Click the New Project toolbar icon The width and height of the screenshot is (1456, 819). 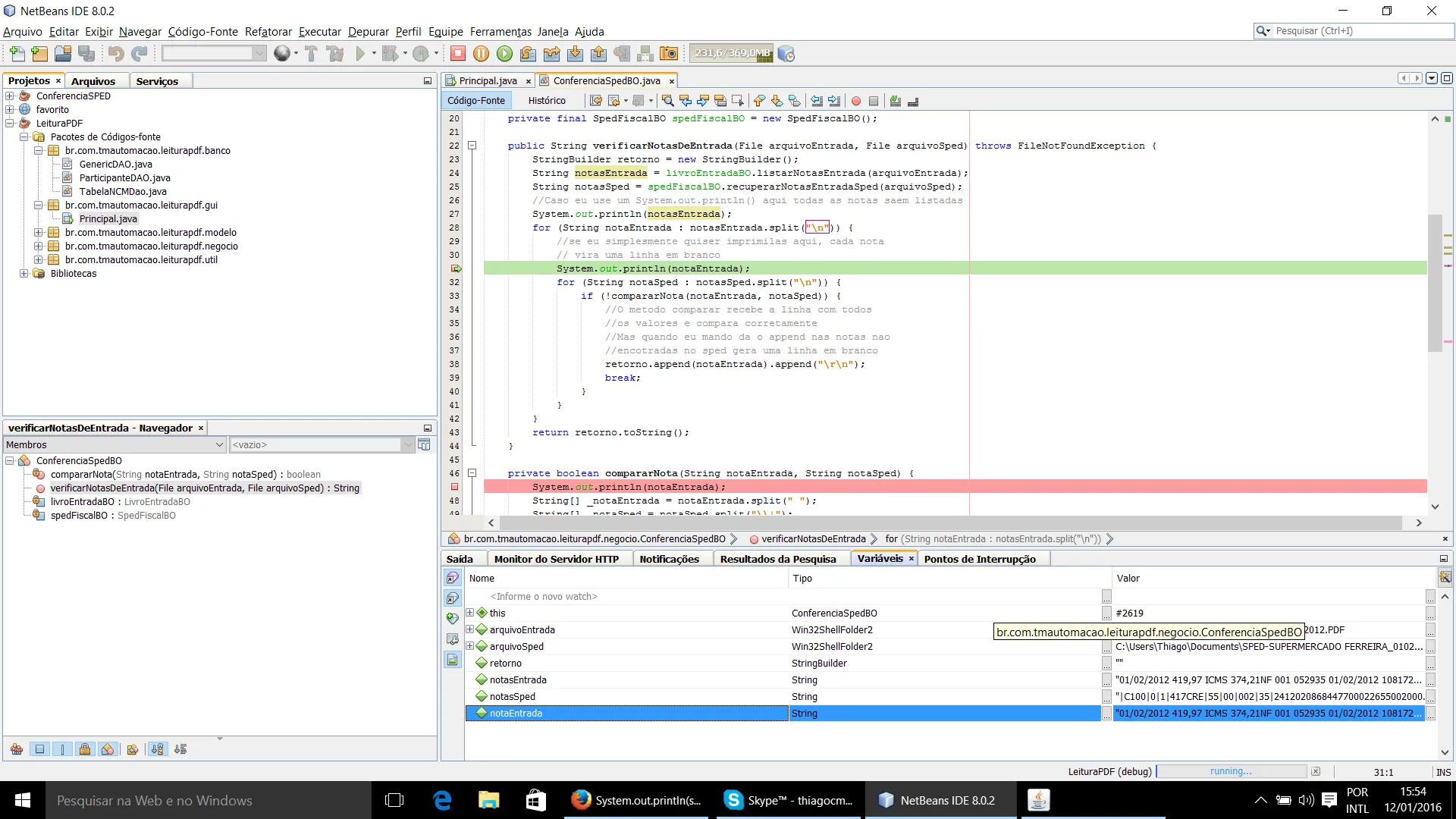point(39,54)
